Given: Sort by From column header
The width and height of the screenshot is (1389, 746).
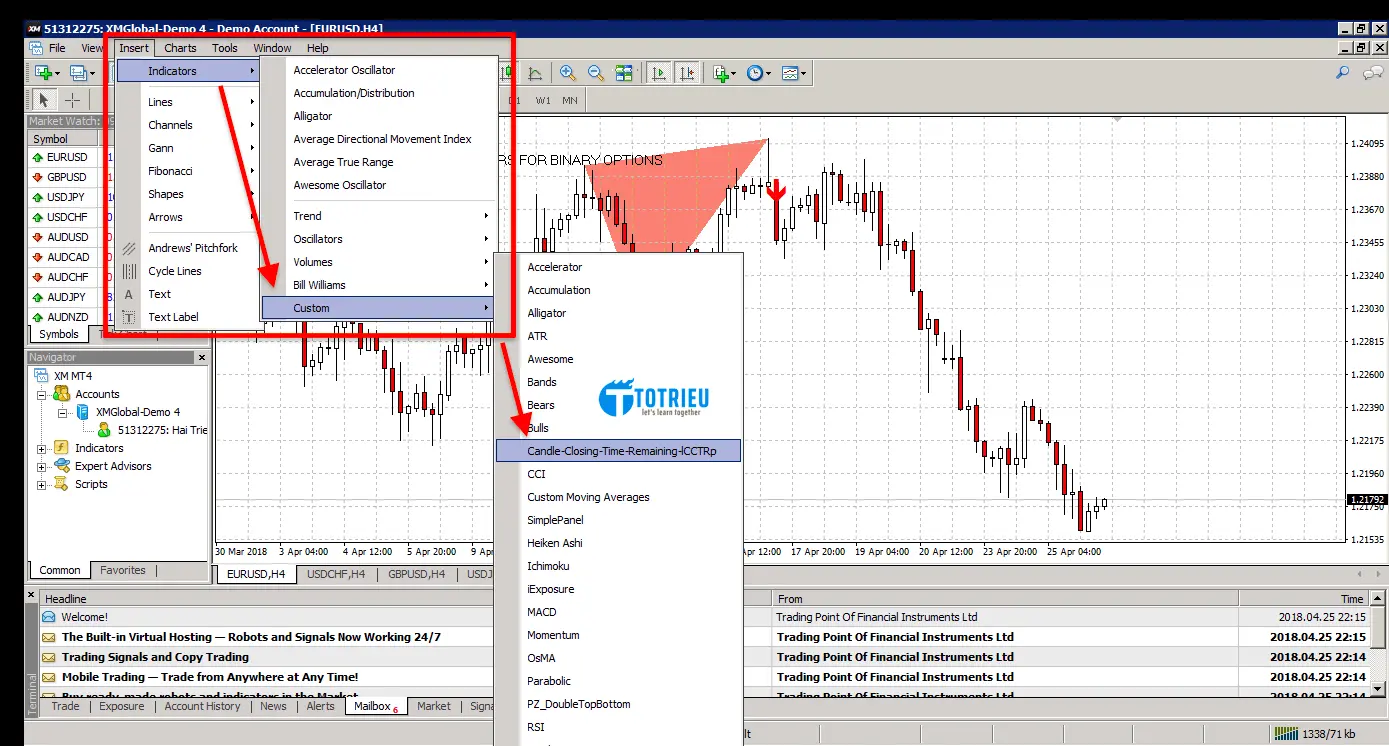Looking at the screenshot, I should 1005,598.
